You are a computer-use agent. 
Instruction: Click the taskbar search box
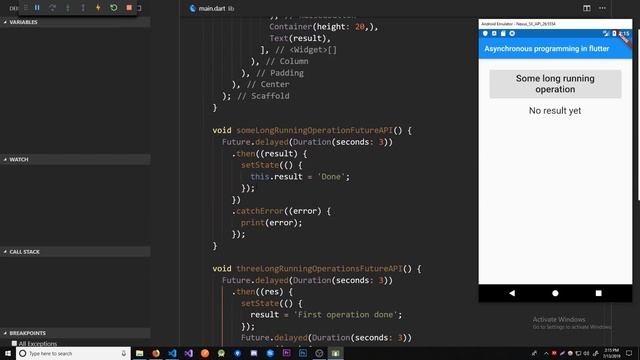[x=73, y=353]
